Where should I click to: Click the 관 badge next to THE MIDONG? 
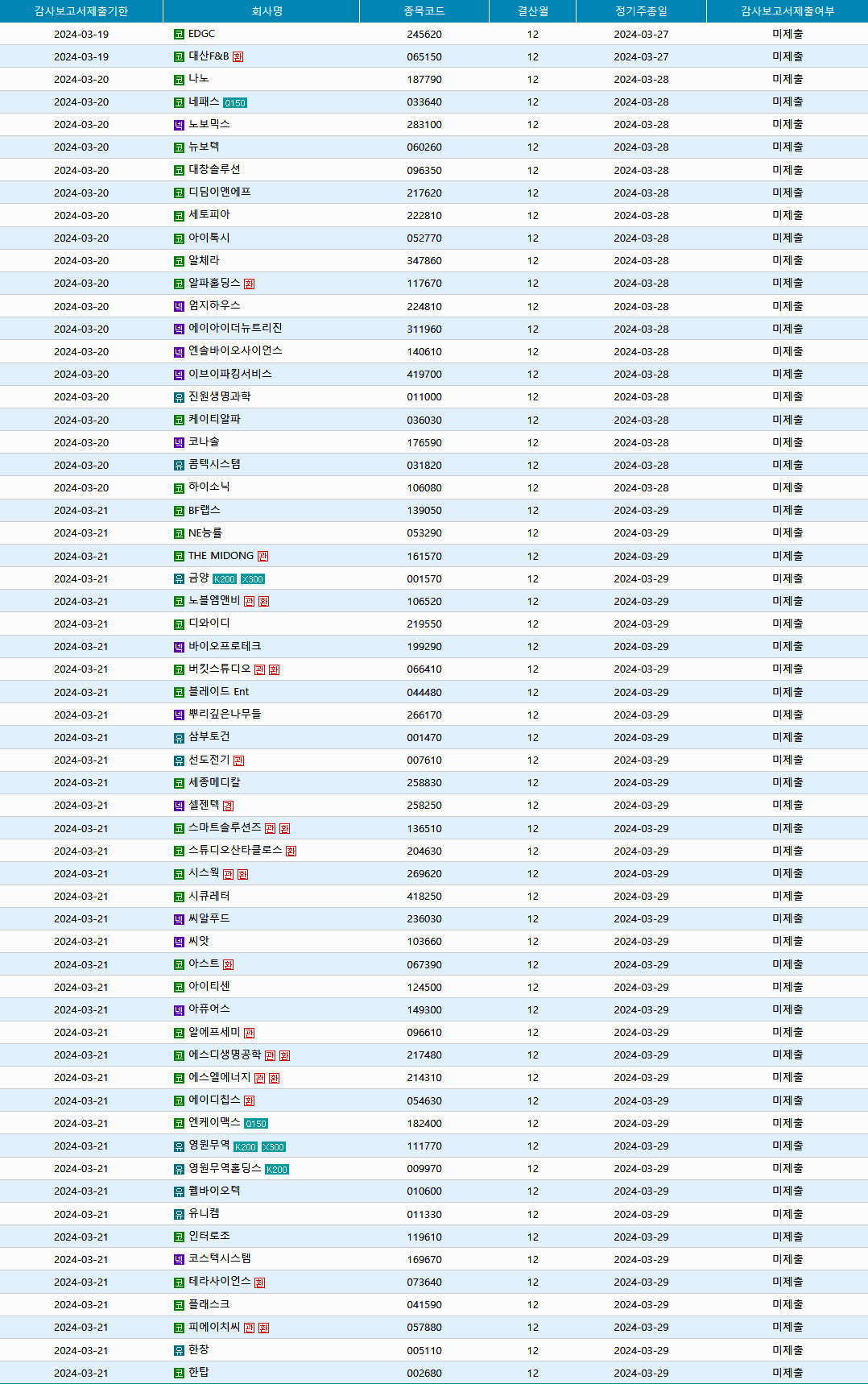[262, 557]
